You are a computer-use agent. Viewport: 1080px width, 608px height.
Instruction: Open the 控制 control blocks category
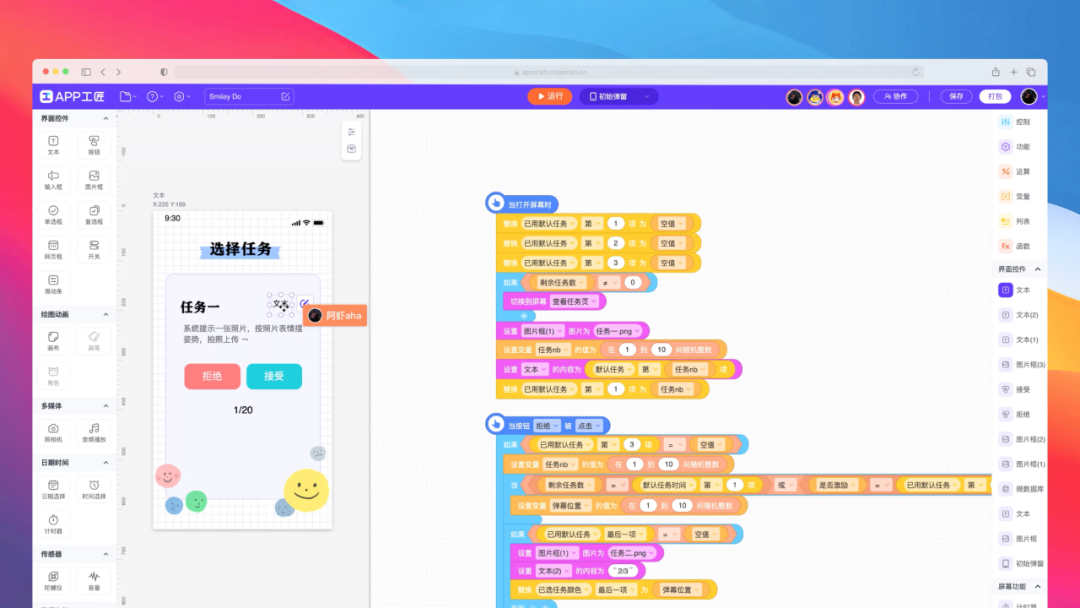(1015, 122)
